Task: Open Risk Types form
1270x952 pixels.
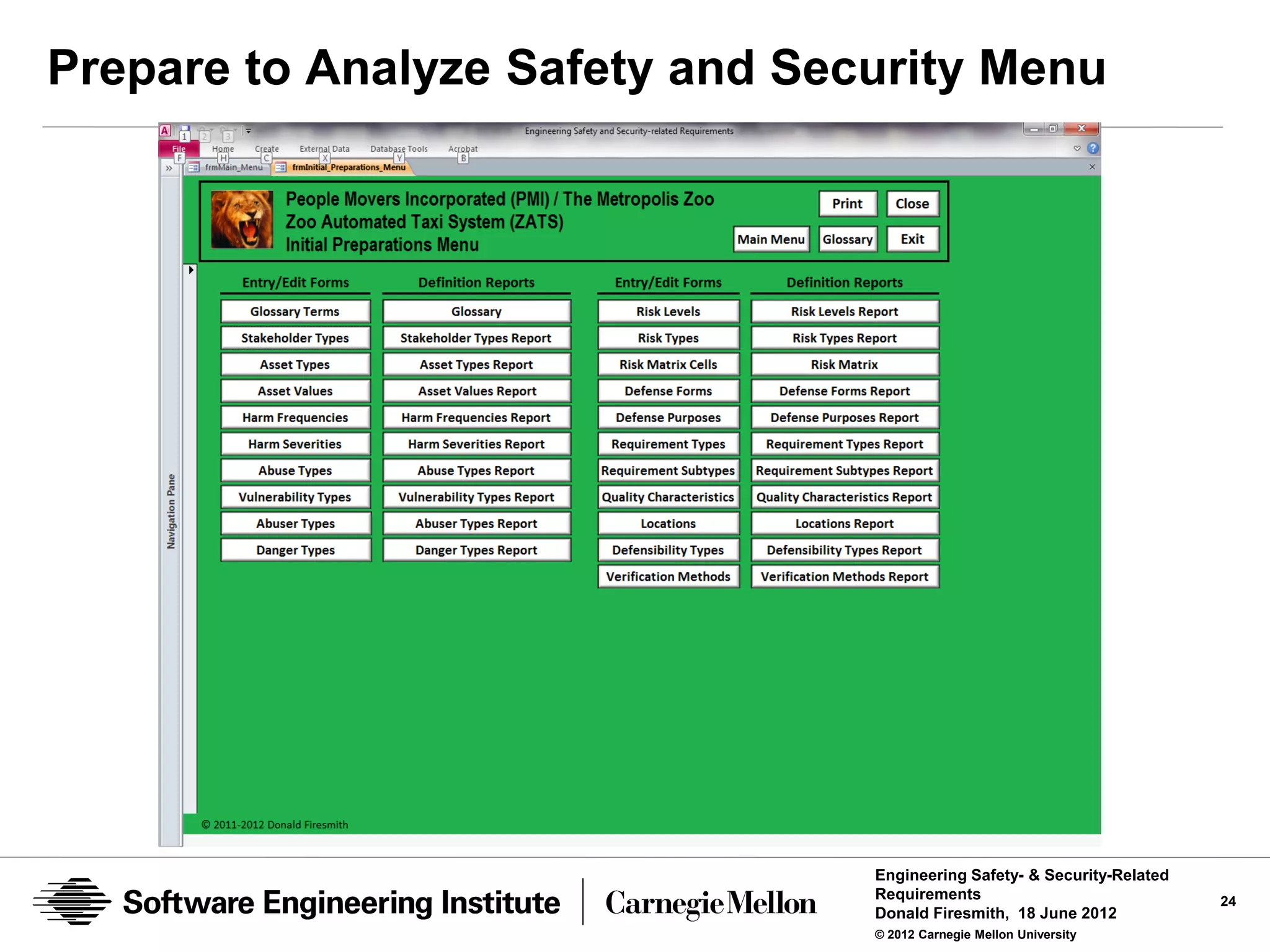Action: click(668, 338)
